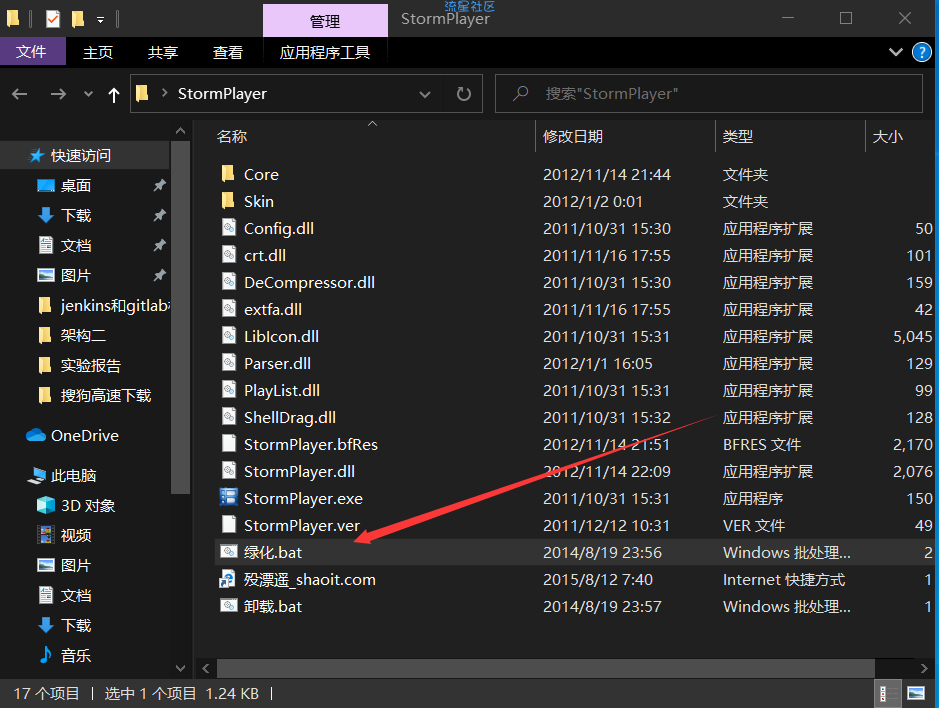Viewport: 939px width, 708px height.
Task: Select the 殁漂遥_shaoit.com shortcut icon
Action: pos(228,579)
